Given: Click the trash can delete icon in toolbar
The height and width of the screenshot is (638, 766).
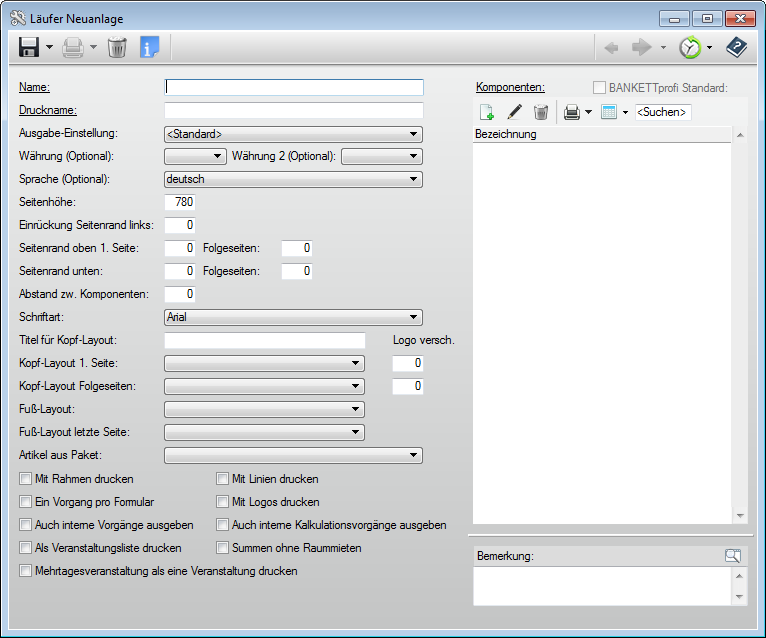Looking at the screenshot, I should [x=117, y=47].
